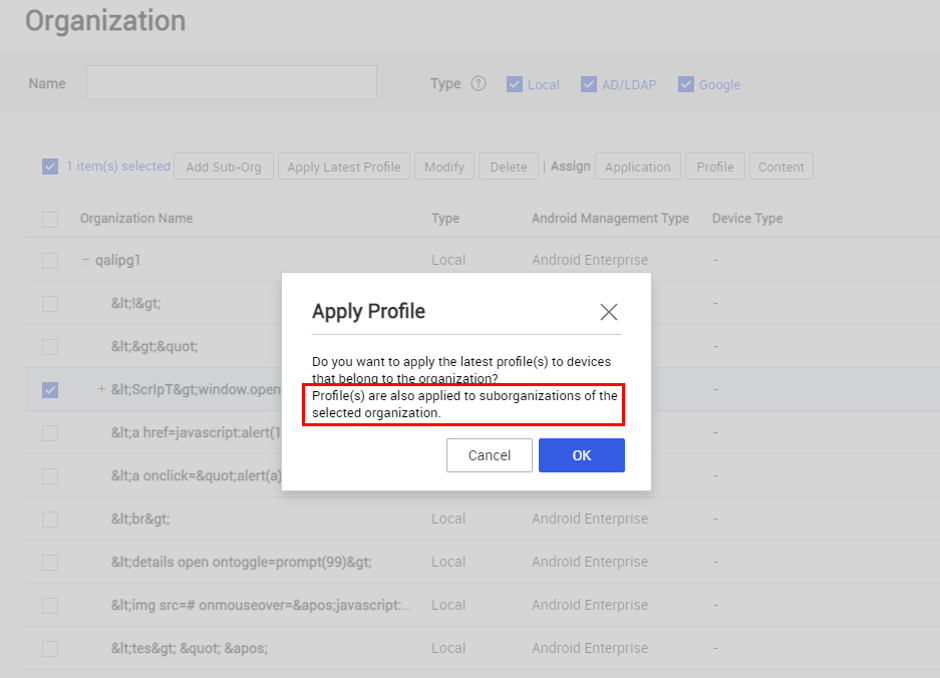Click OK to apply the latest profile
The image size is (940, 678).
581,455
